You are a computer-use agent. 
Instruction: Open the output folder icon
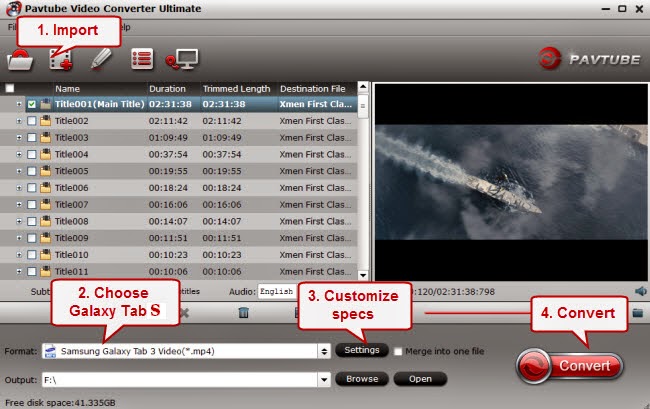(x=638, y=313)
